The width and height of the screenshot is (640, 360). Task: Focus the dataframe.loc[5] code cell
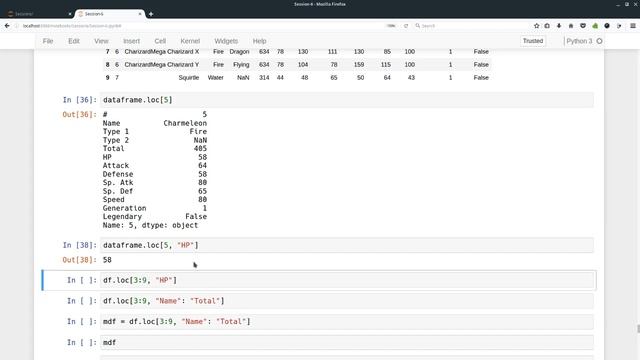point(347,100)
